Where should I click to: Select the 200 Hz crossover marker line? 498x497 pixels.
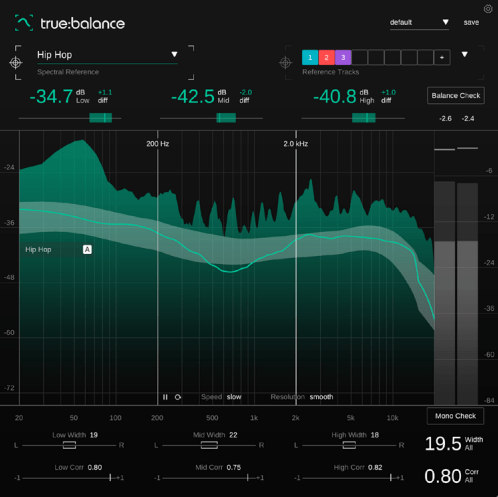pos(158,267)
